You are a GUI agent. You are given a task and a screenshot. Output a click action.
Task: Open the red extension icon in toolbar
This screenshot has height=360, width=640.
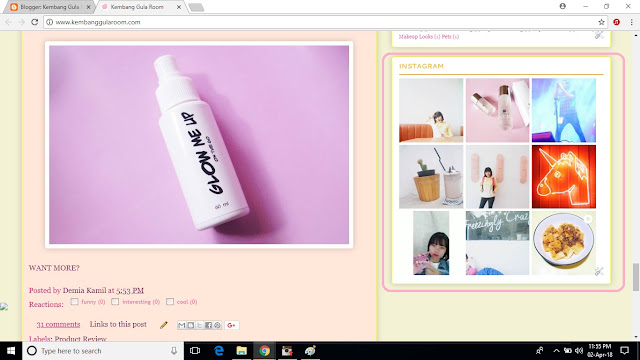pyautogui.click(x=617, y=22)
